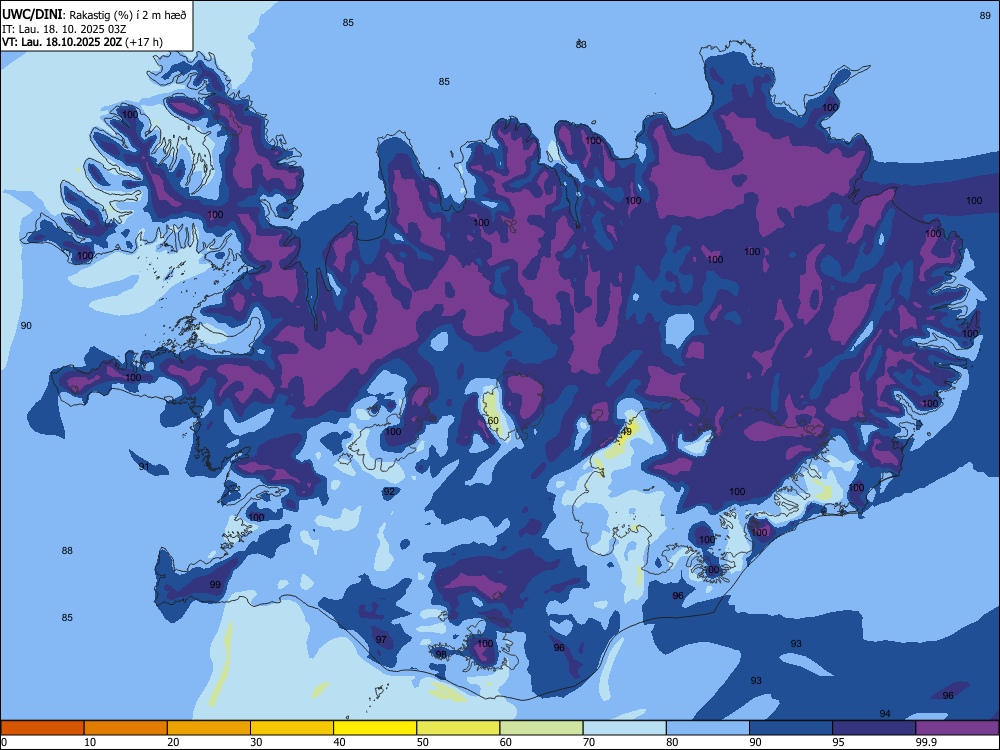Select the '70' legend tick label
The height and width of the screenshot is (750, 1000).
point(589,742)
